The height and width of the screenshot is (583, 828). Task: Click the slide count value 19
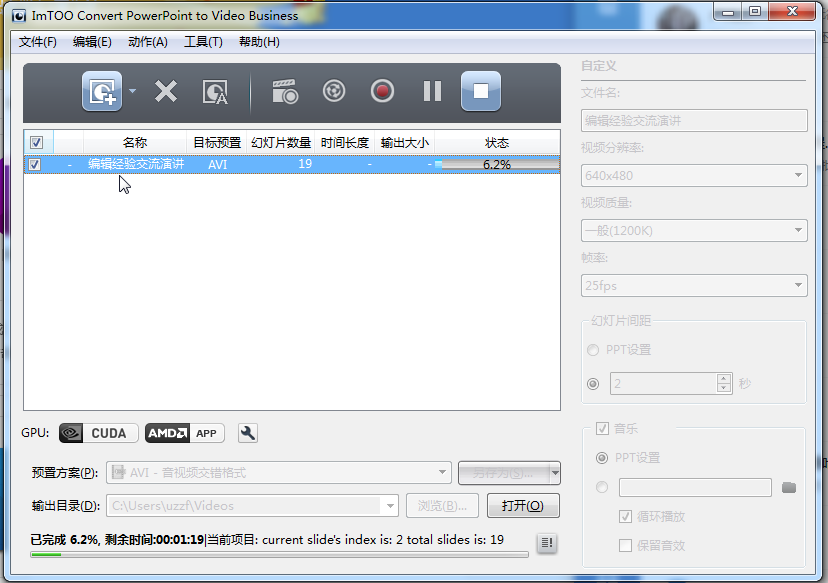coord(305,164)
